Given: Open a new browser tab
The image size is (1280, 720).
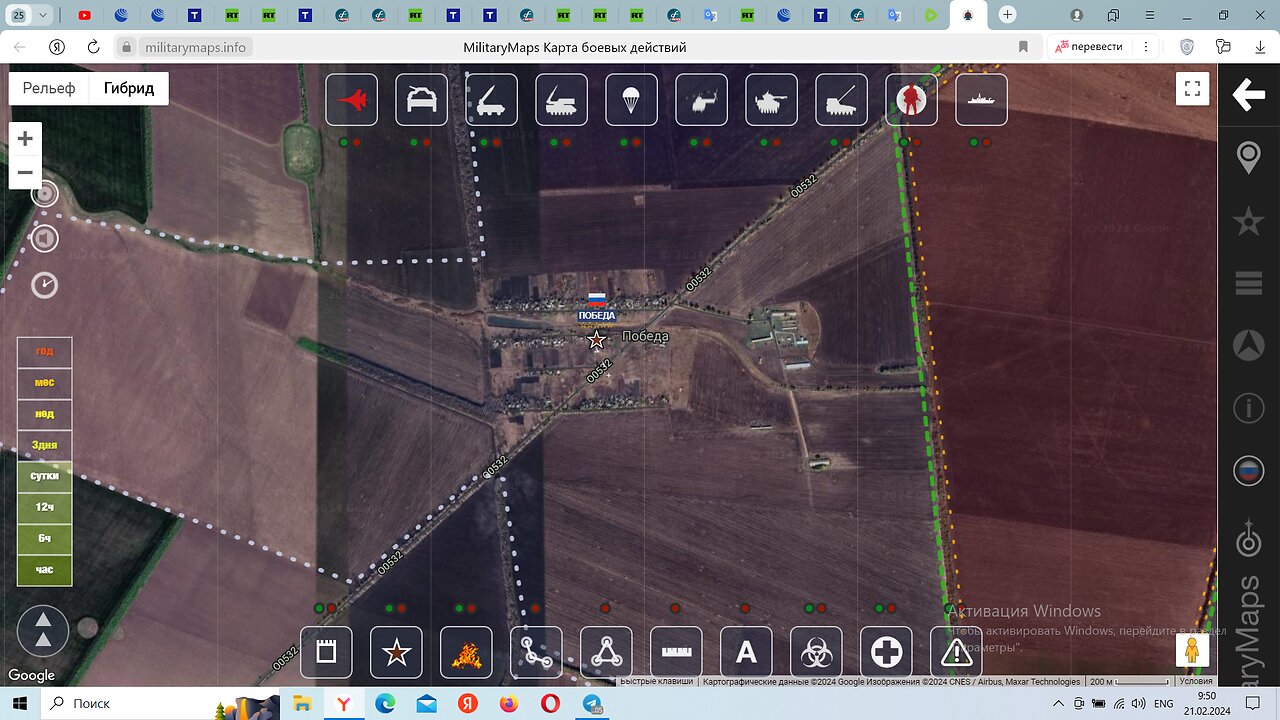Looking at the screenshot, I should pyautogui.click(x=1007, y=15).
